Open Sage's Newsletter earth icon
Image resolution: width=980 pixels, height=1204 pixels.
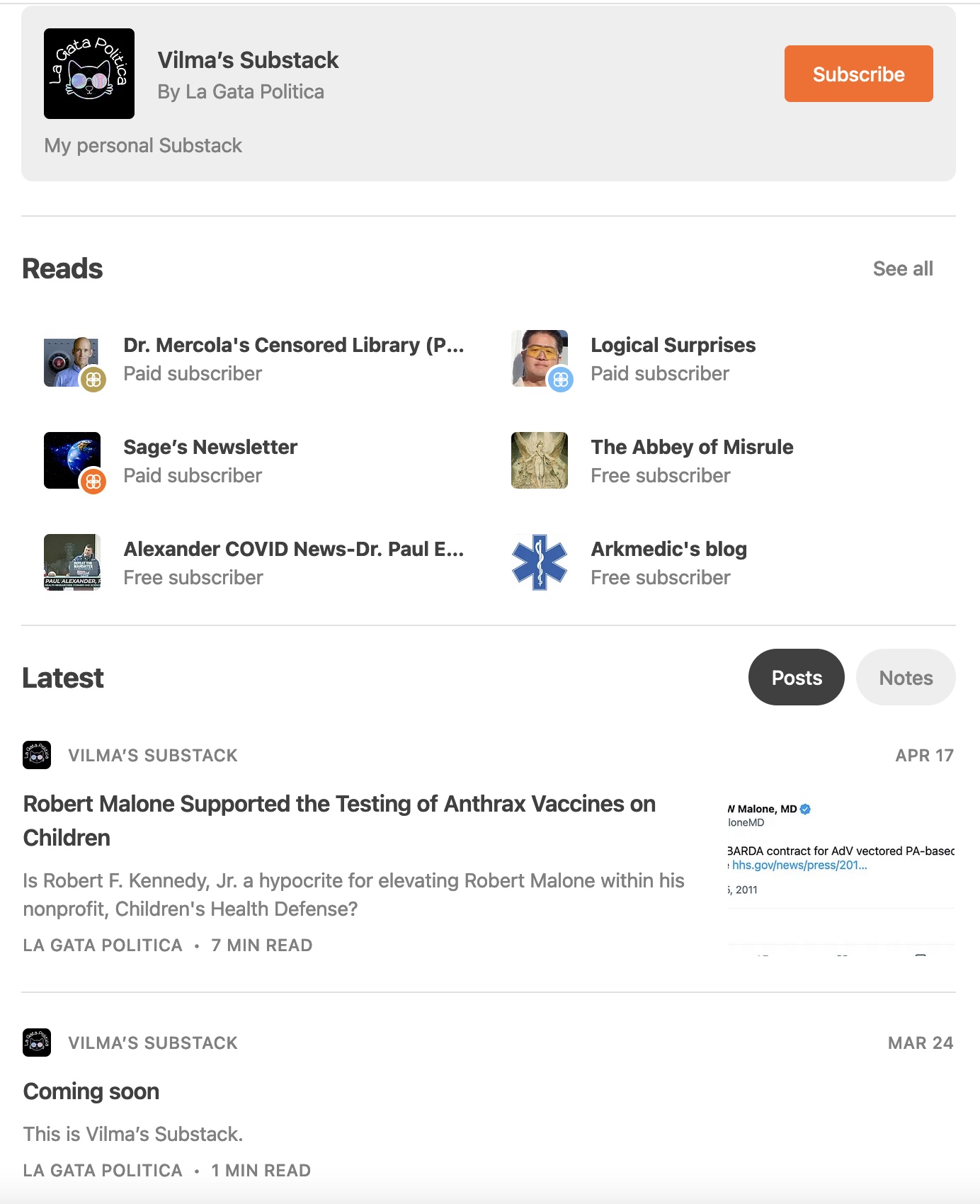72,460
